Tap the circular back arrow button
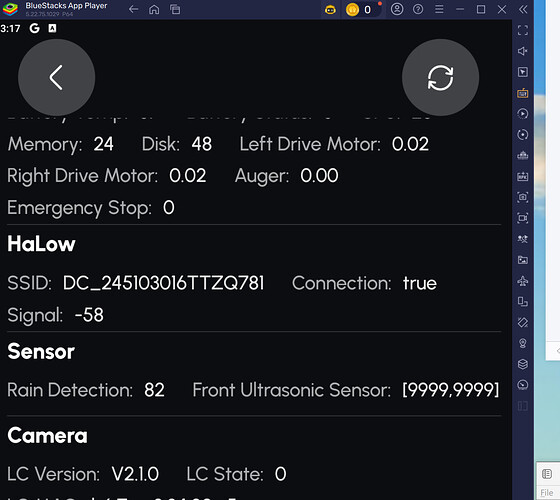Viewport: 560px width, 500px height. pyautogui.click(x=56, y=77)
